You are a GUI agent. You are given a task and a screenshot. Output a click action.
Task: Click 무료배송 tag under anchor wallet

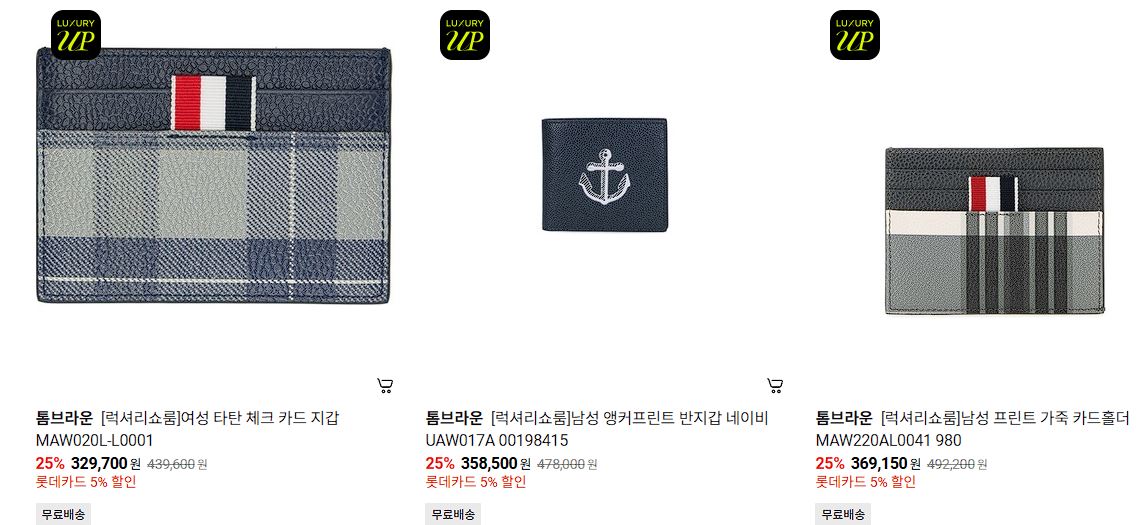pos(453,514)
